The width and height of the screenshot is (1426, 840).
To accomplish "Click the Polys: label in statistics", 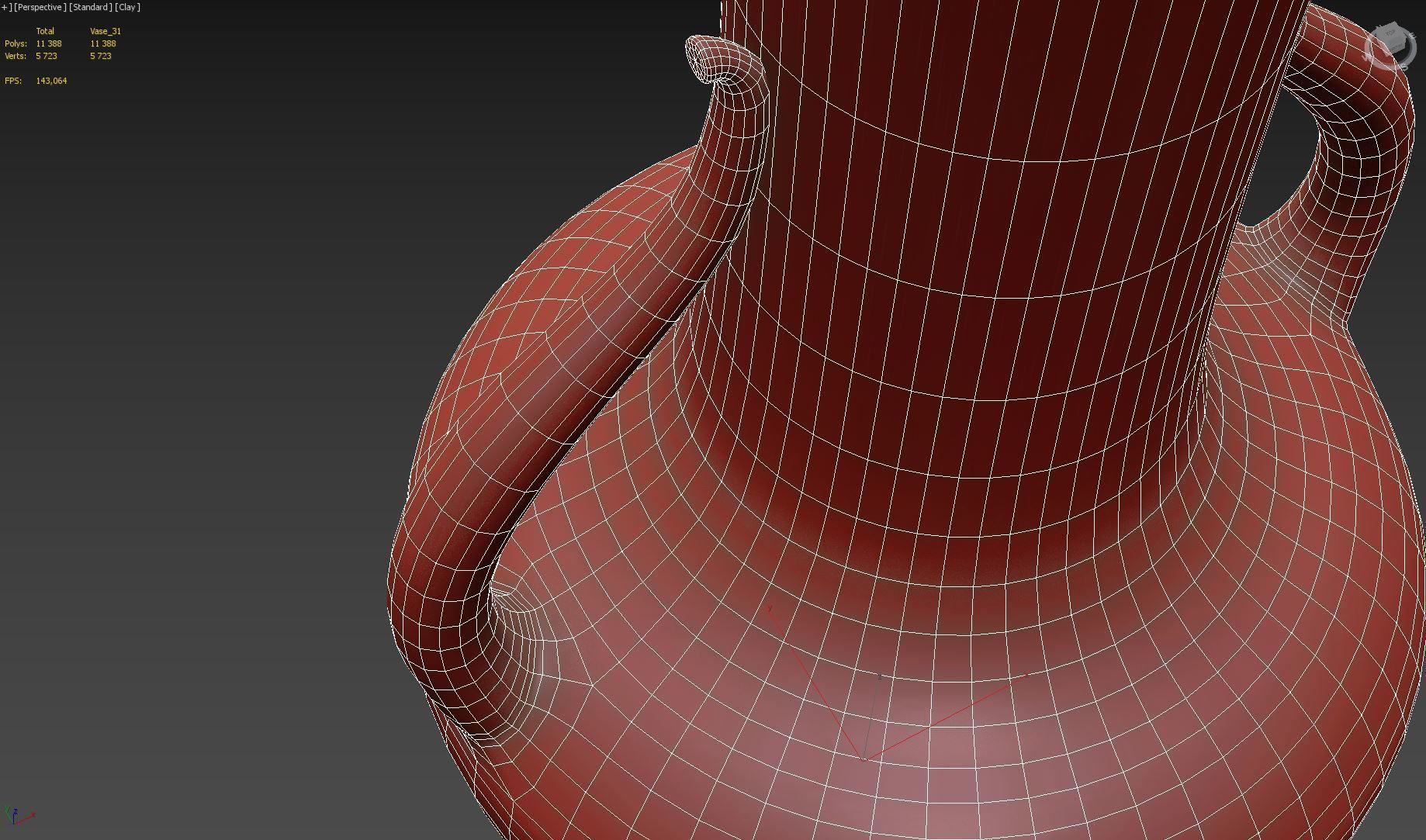I will pos(16,43).
